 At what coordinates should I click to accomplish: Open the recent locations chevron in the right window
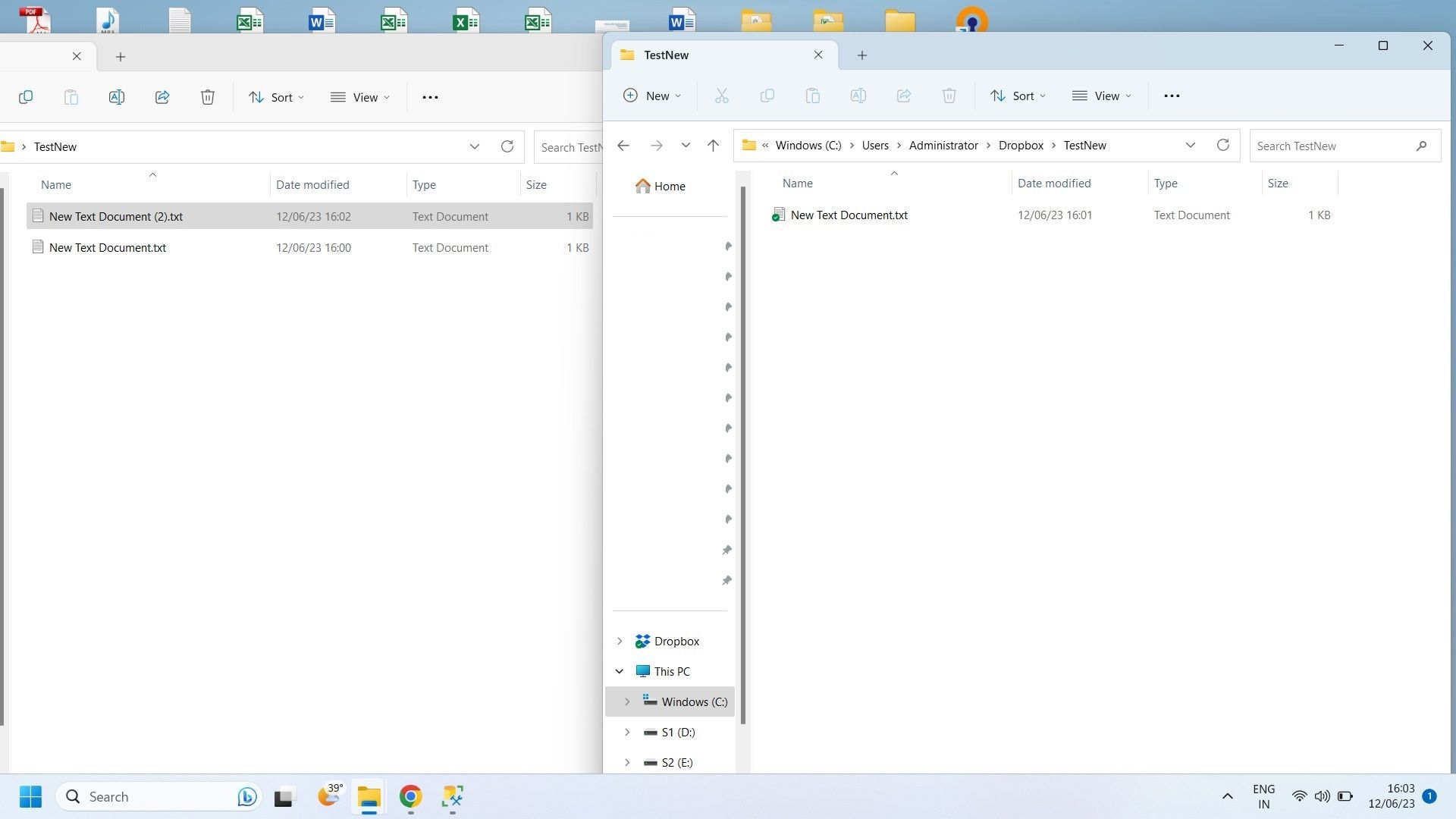point(686,146)
